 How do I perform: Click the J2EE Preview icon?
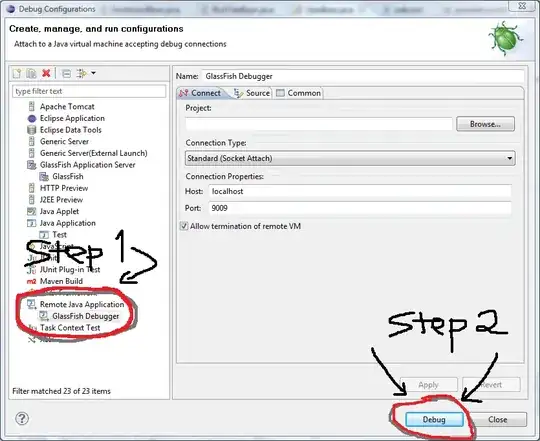pos(32,200)
